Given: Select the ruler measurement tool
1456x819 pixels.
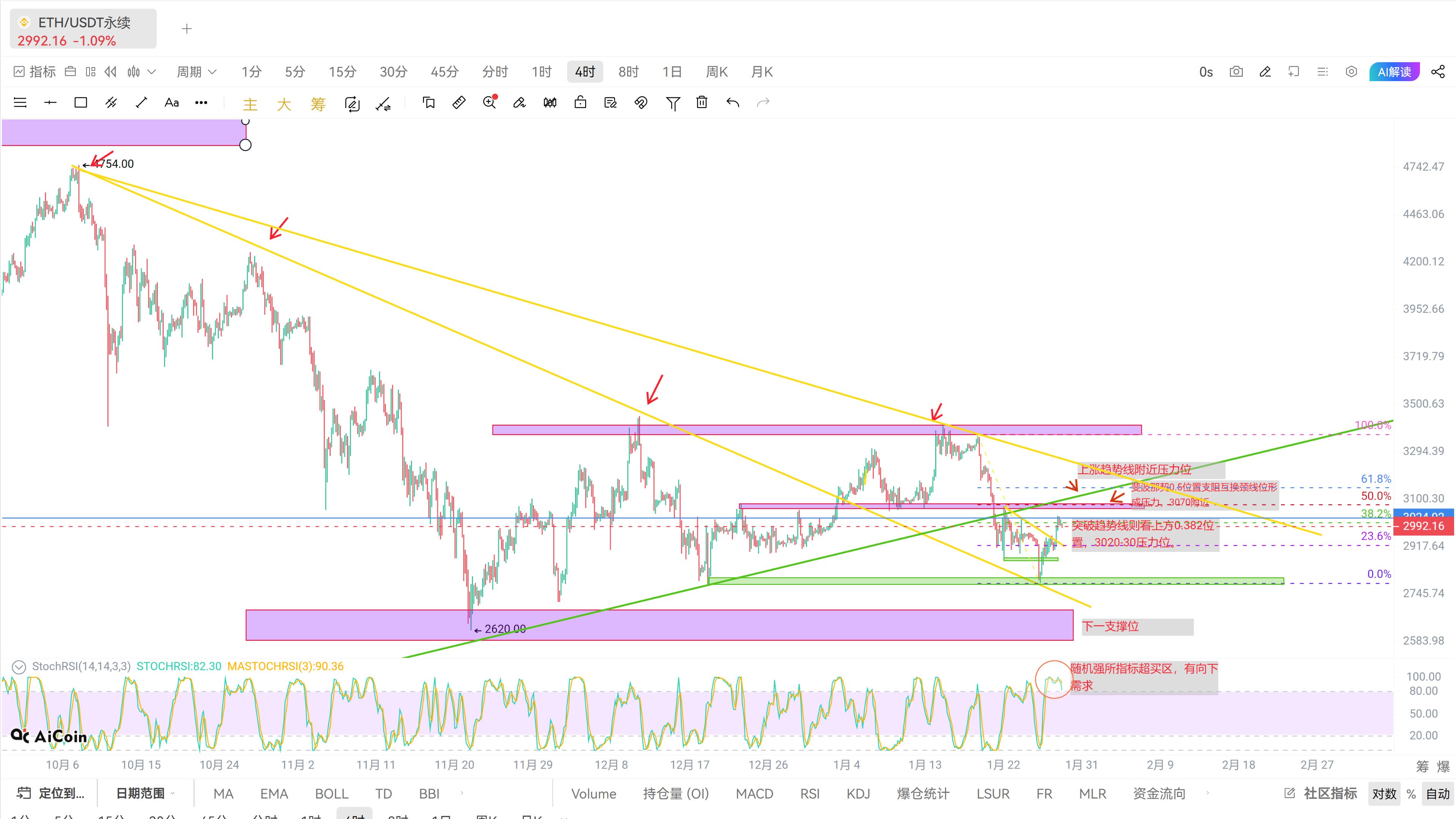Looking at the screenshot, I should tap(459, 102).
